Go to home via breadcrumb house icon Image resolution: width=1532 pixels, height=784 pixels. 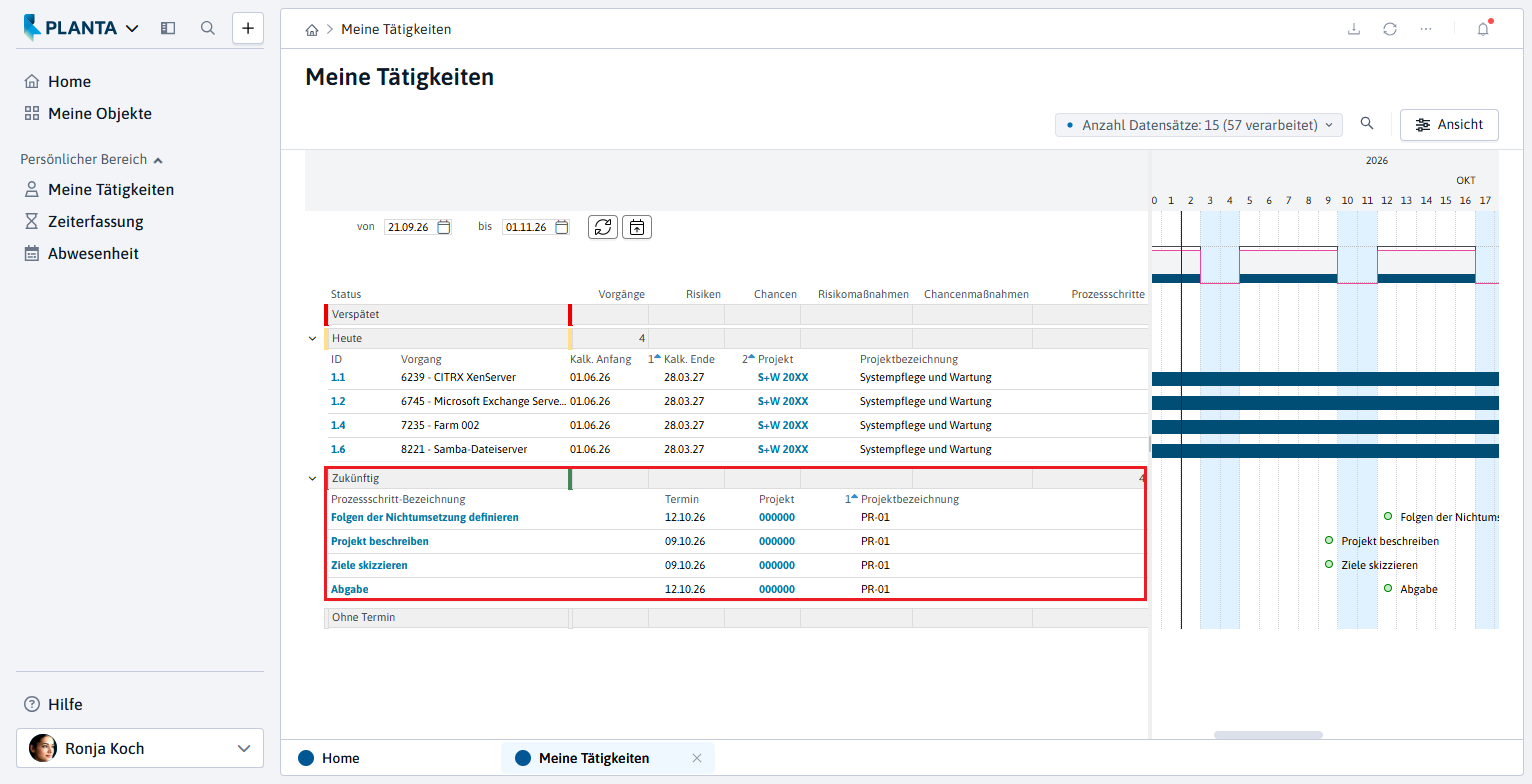[312, 30]
